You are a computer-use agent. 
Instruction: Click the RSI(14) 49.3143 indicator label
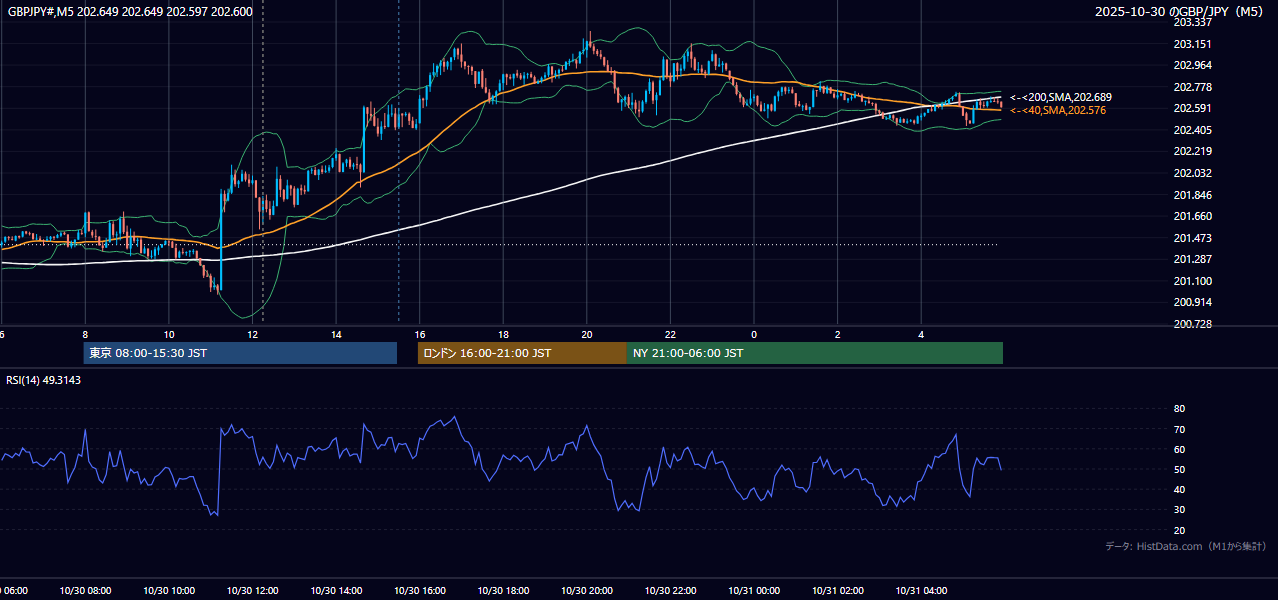[44, 380]
